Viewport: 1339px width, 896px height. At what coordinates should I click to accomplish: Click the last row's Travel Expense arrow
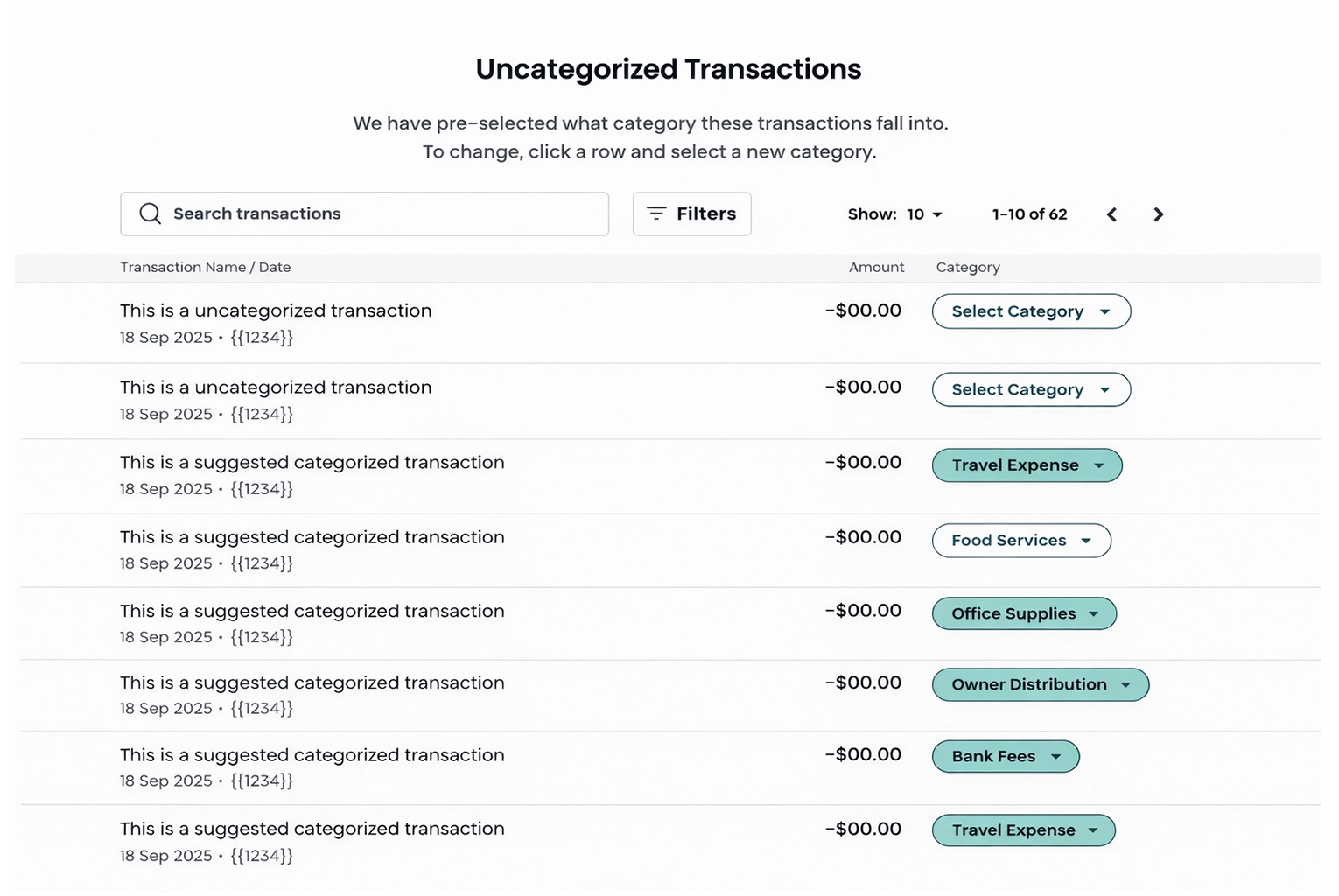[x=1093, y=830]
